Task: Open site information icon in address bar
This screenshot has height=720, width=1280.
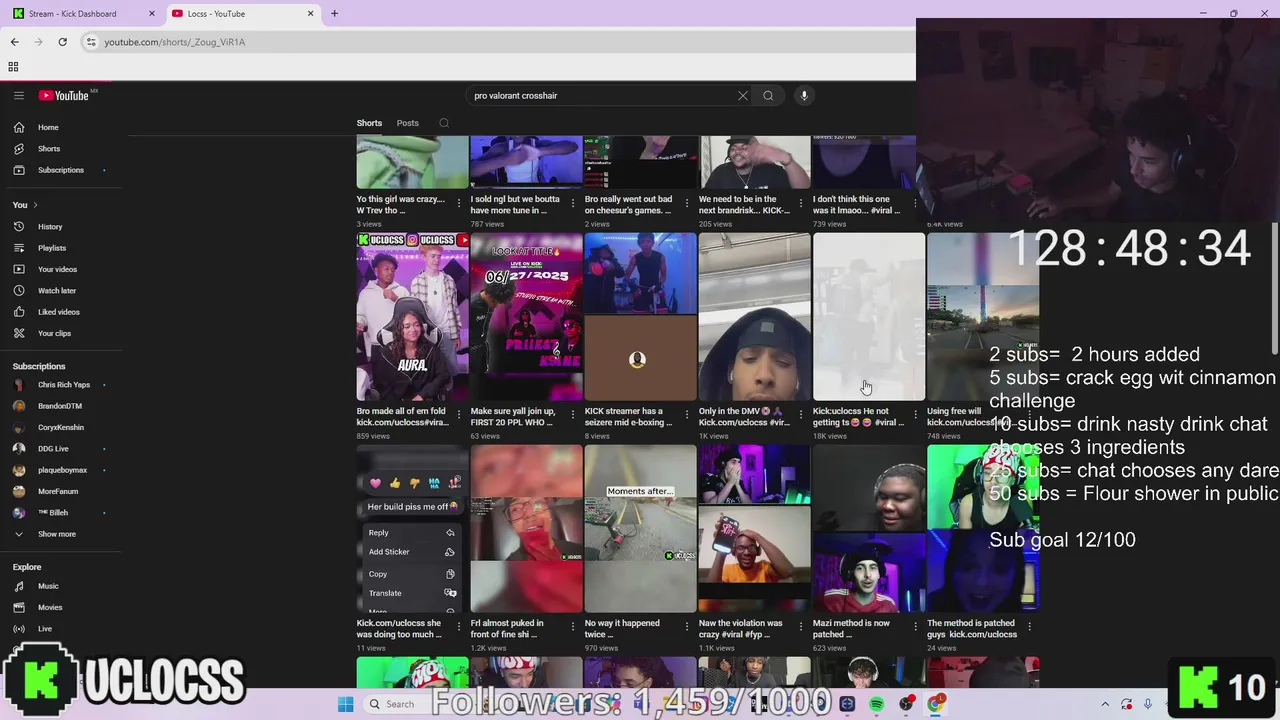Action: tap(91, 42)
